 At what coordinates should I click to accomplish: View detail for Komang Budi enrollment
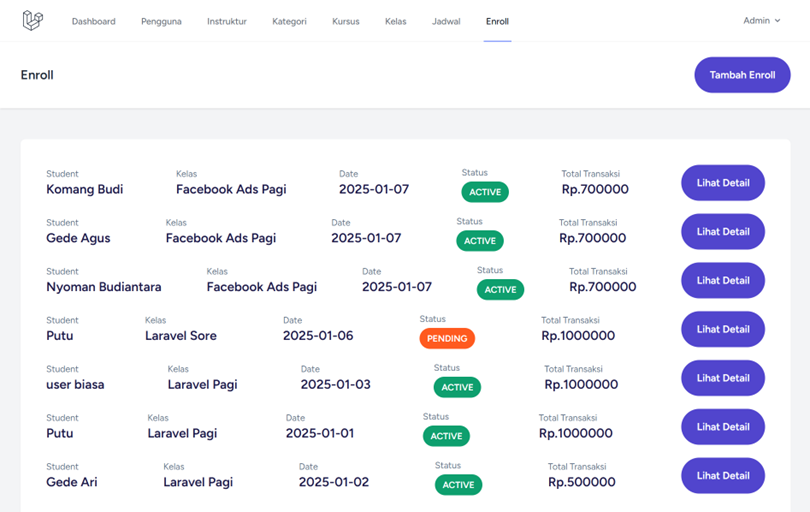coord(723,183)
